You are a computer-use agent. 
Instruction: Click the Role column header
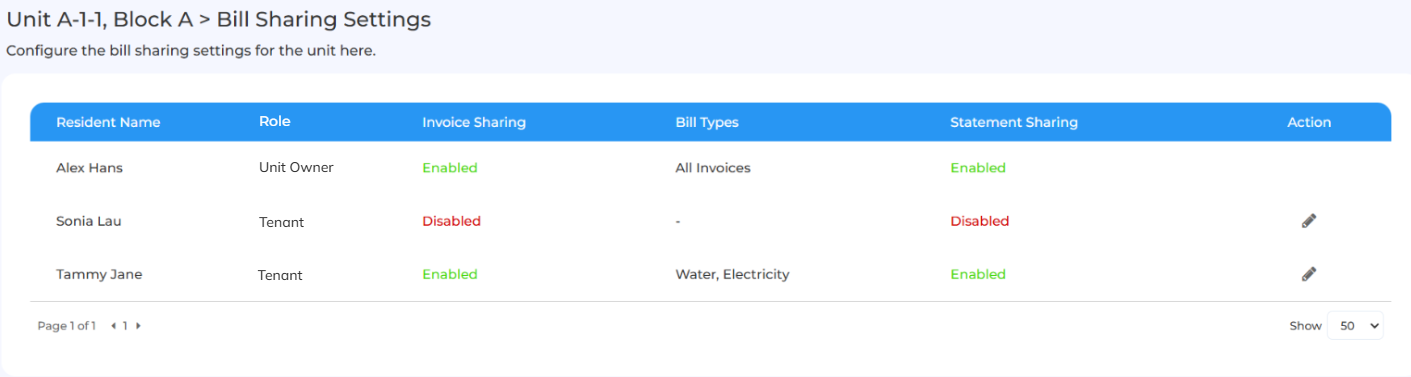point(274,121)
